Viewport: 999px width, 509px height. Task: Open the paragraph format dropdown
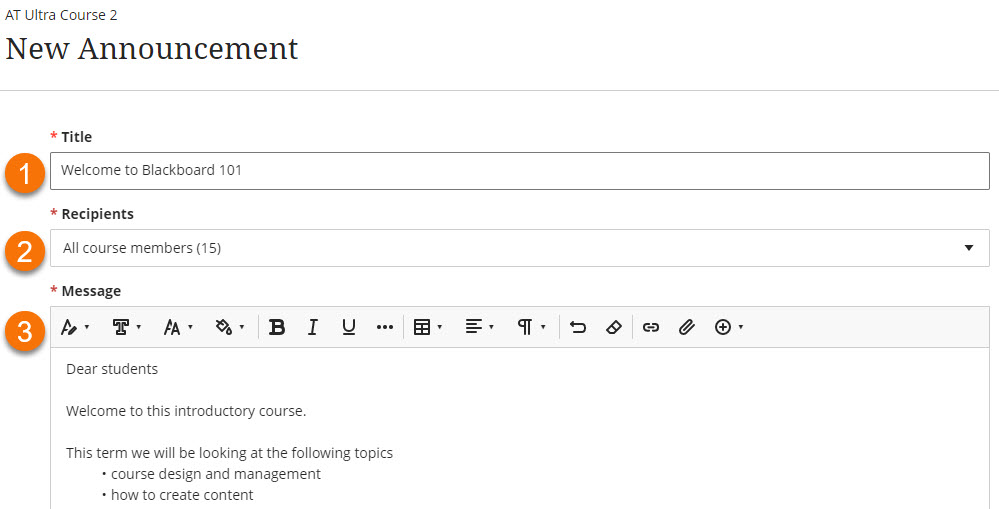(x=530, y=327)
